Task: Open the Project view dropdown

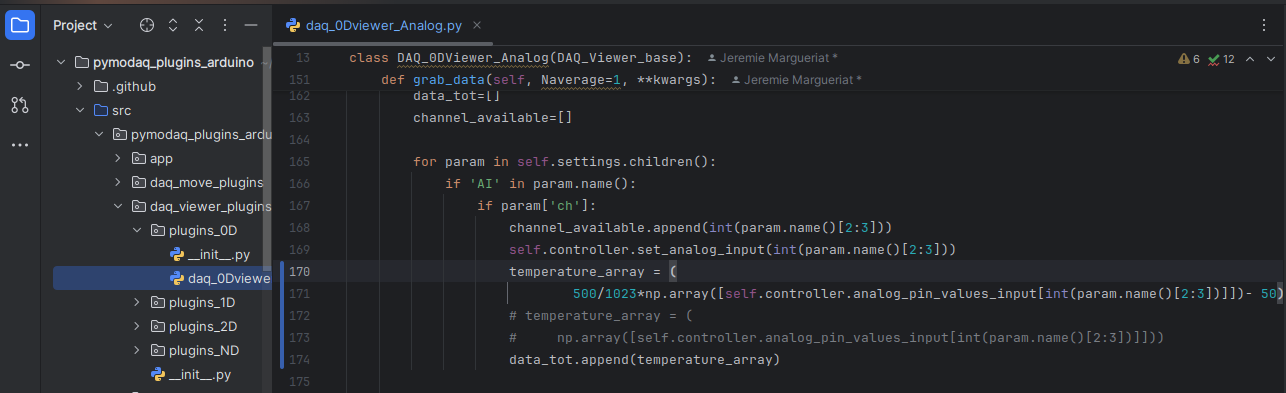Action: pos(83,25)
